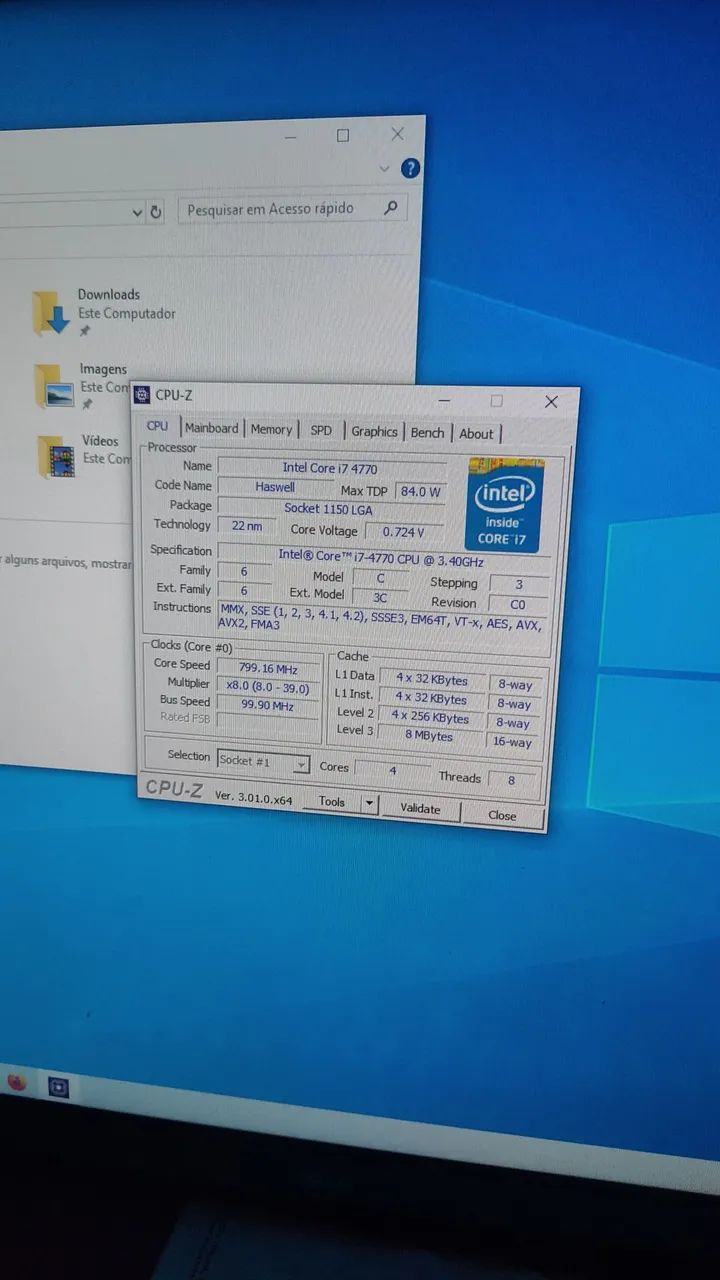The image size is (720, 1280).
Task: Close the File Explorer window
Action: 397,133
